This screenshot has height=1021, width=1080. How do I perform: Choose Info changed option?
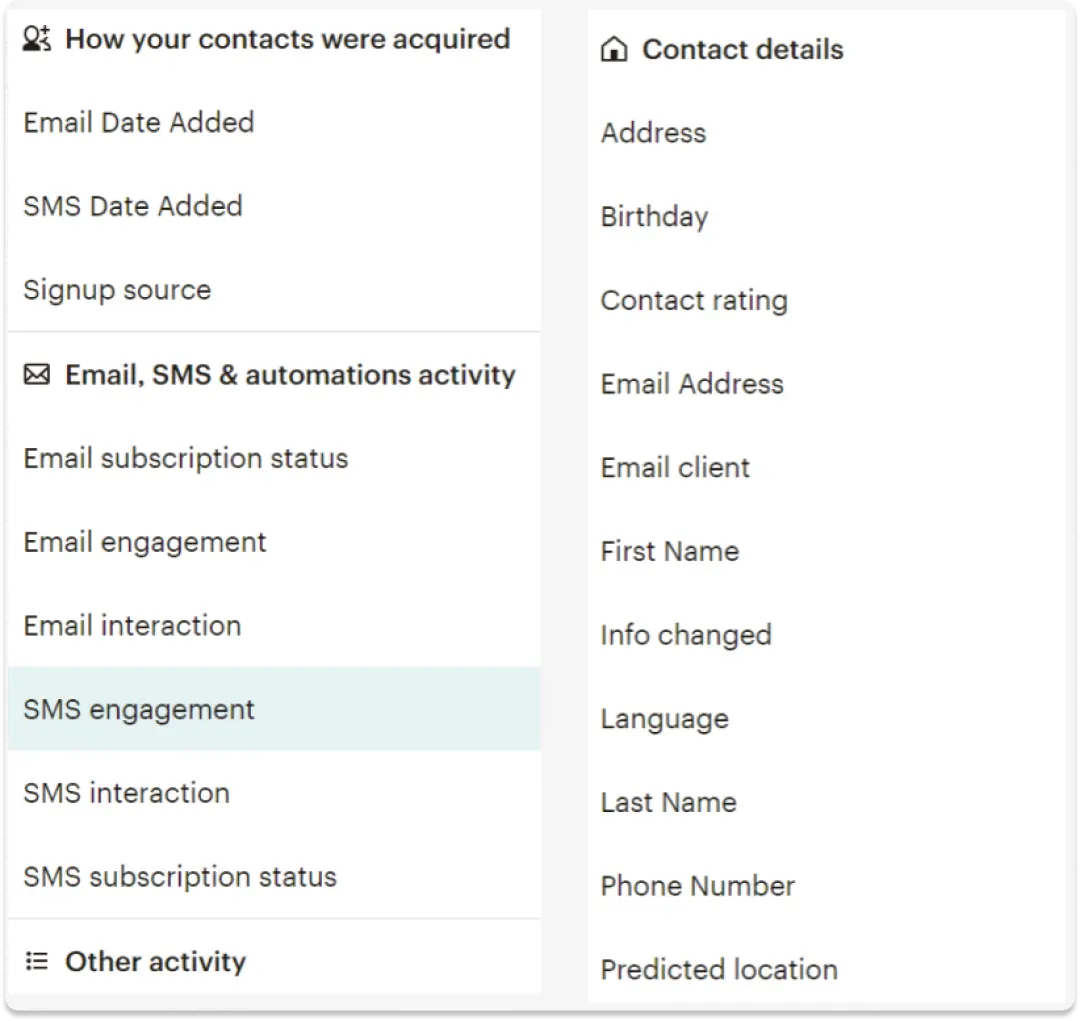[x=686, y=636]
